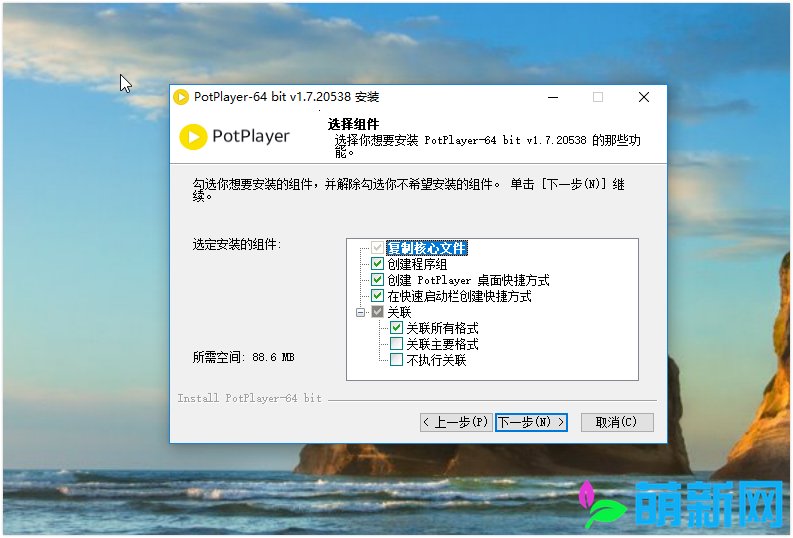Uncheck the 关联所有格式 checkbox

coord(396,328)
